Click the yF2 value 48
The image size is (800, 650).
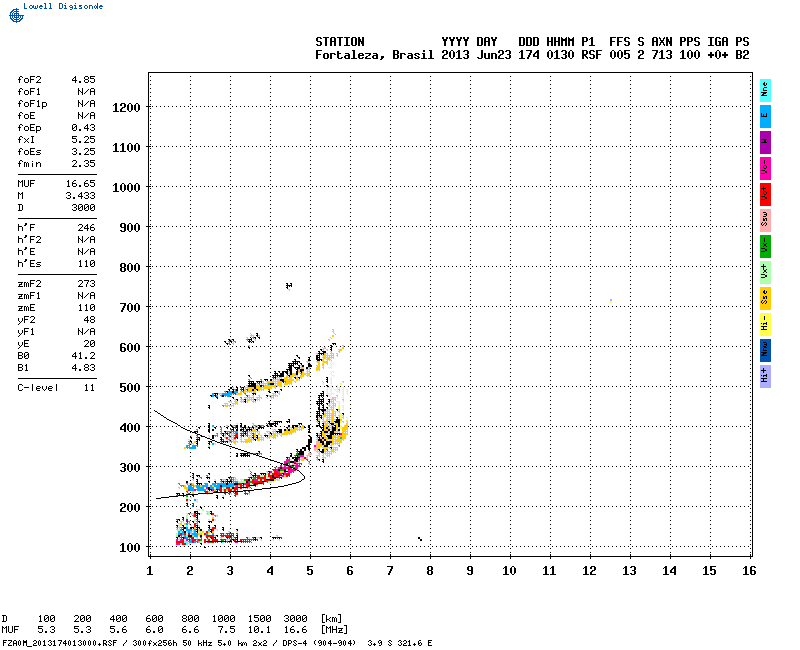[x=90, y=320]
